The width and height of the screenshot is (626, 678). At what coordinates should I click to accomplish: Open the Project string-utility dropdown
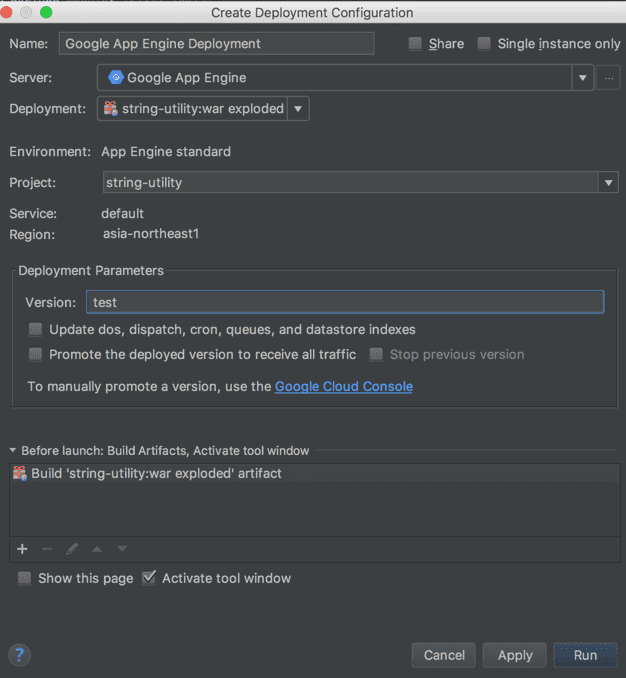pyautogui.click(x=607, y=183)
